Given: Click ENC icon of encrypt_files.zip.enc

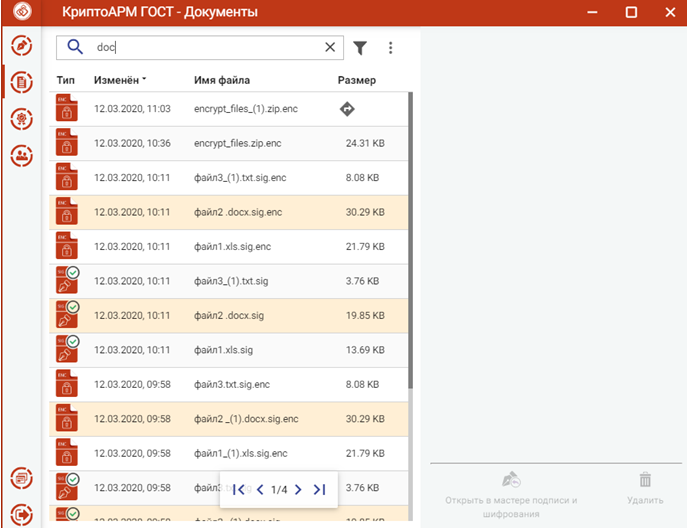Looking at the screenshot, I should click(67, 142).
